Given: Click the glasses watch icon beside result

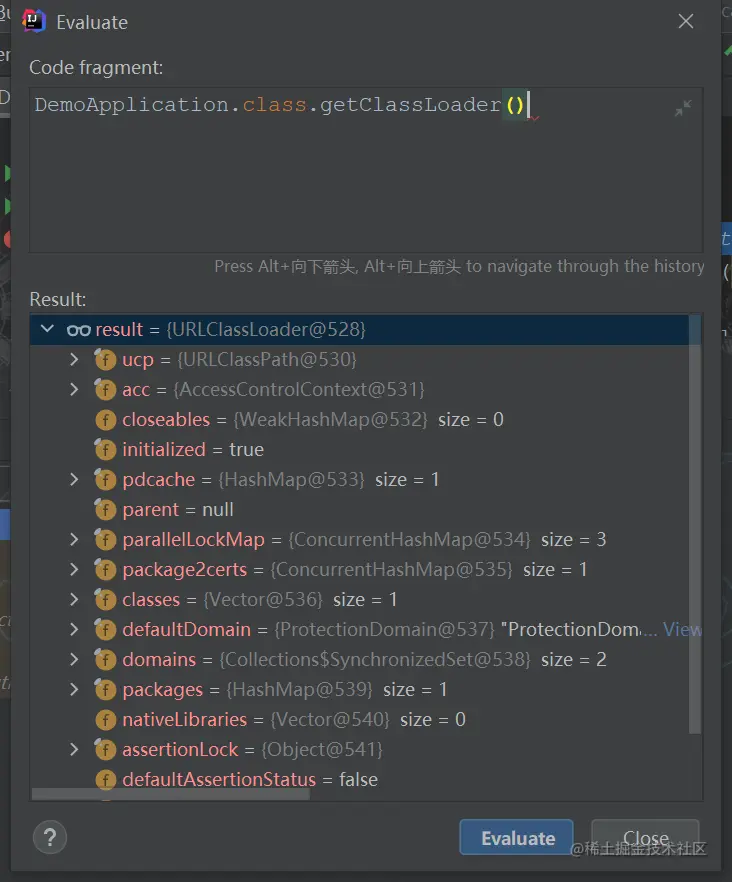Looking at the screenshot, I should pyautogui.click(x=78, y=330).
